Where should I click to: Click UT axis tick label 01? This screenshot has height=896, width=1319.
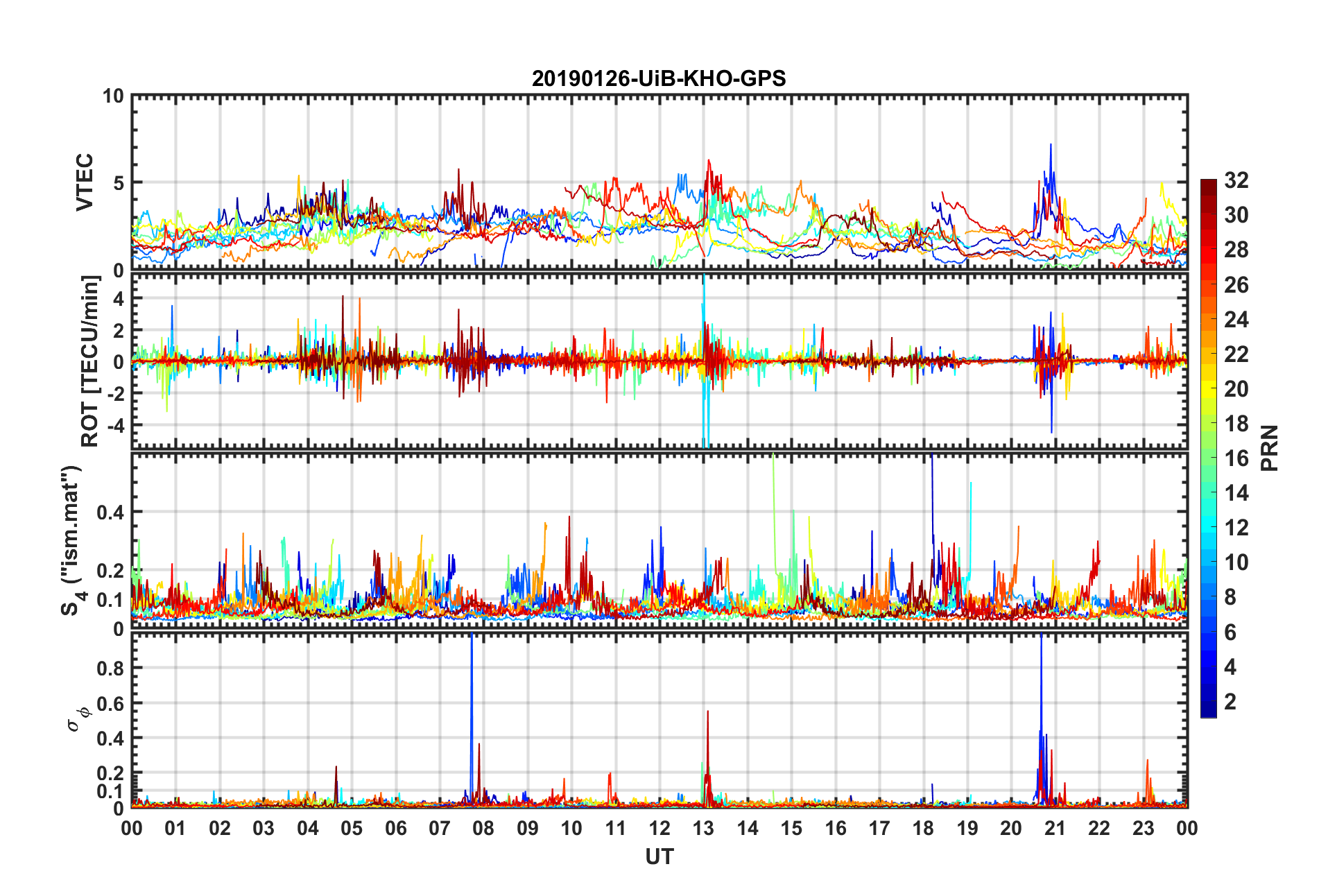[175, 828]
